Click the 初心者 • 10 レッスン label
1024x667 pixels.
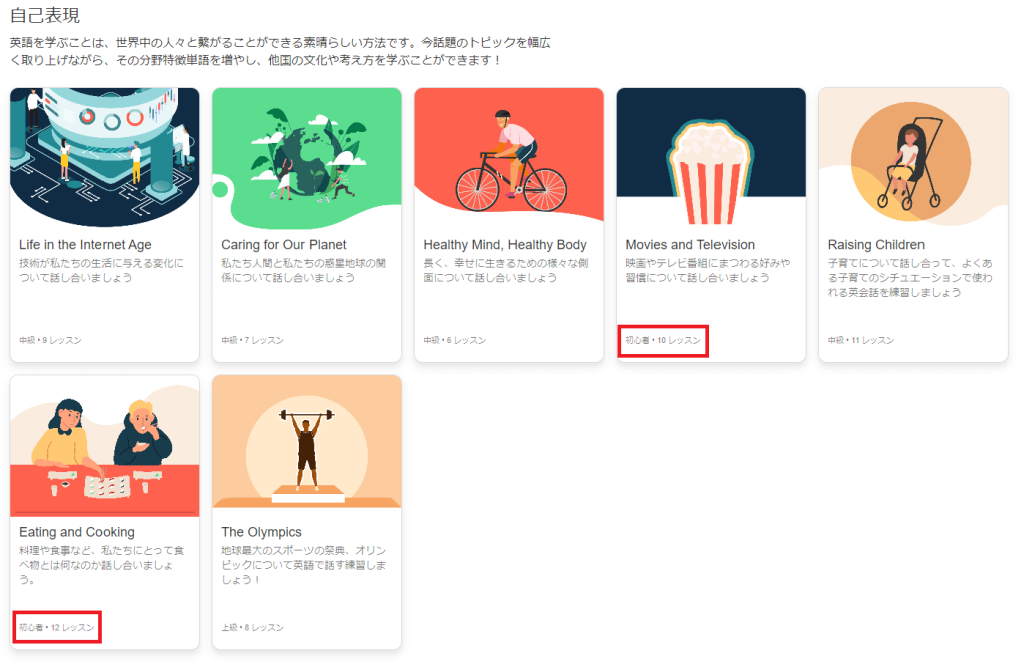(664, 341)
